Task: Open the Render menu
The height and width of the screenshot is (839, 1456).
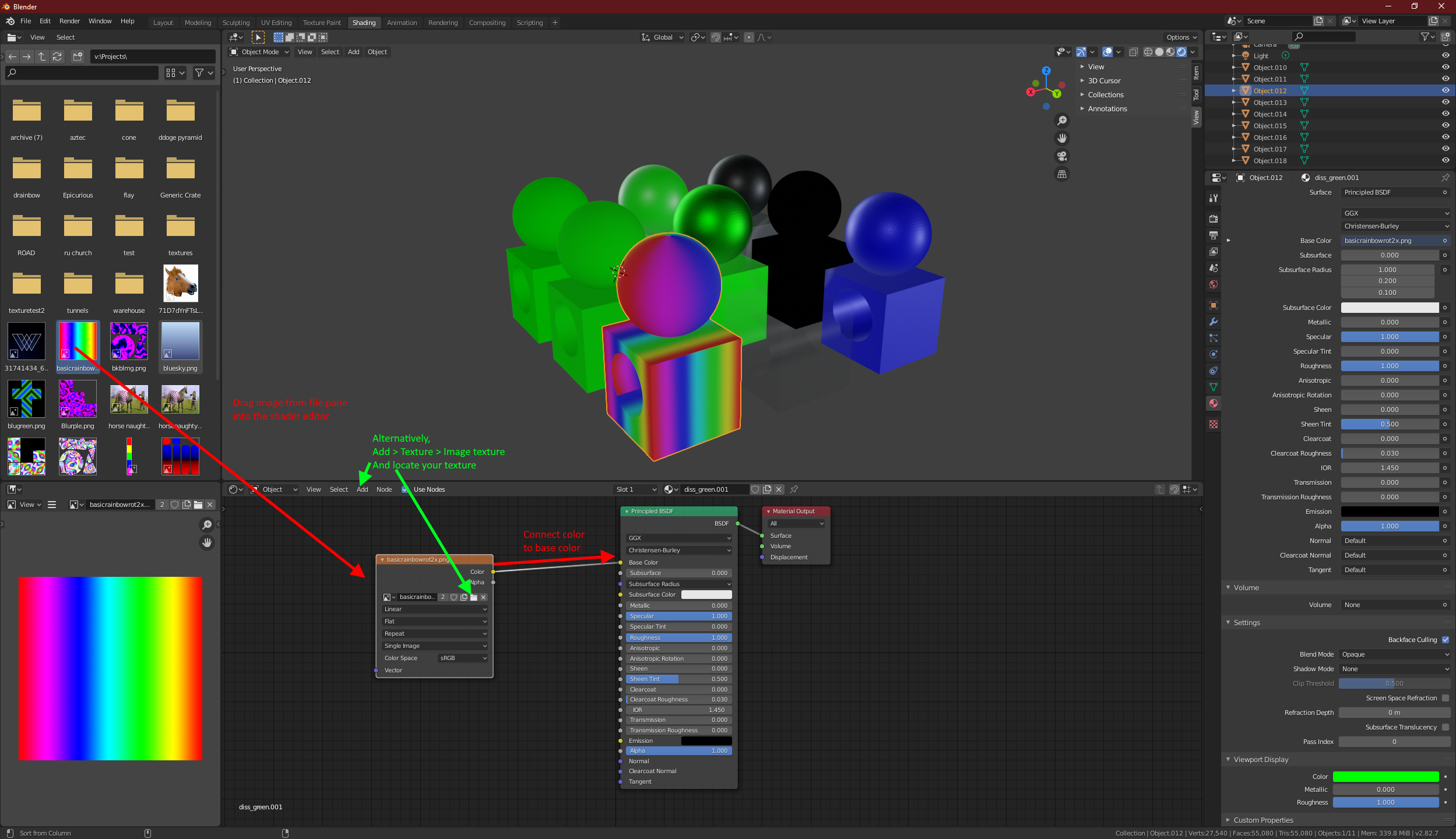Action: [69, 21]
